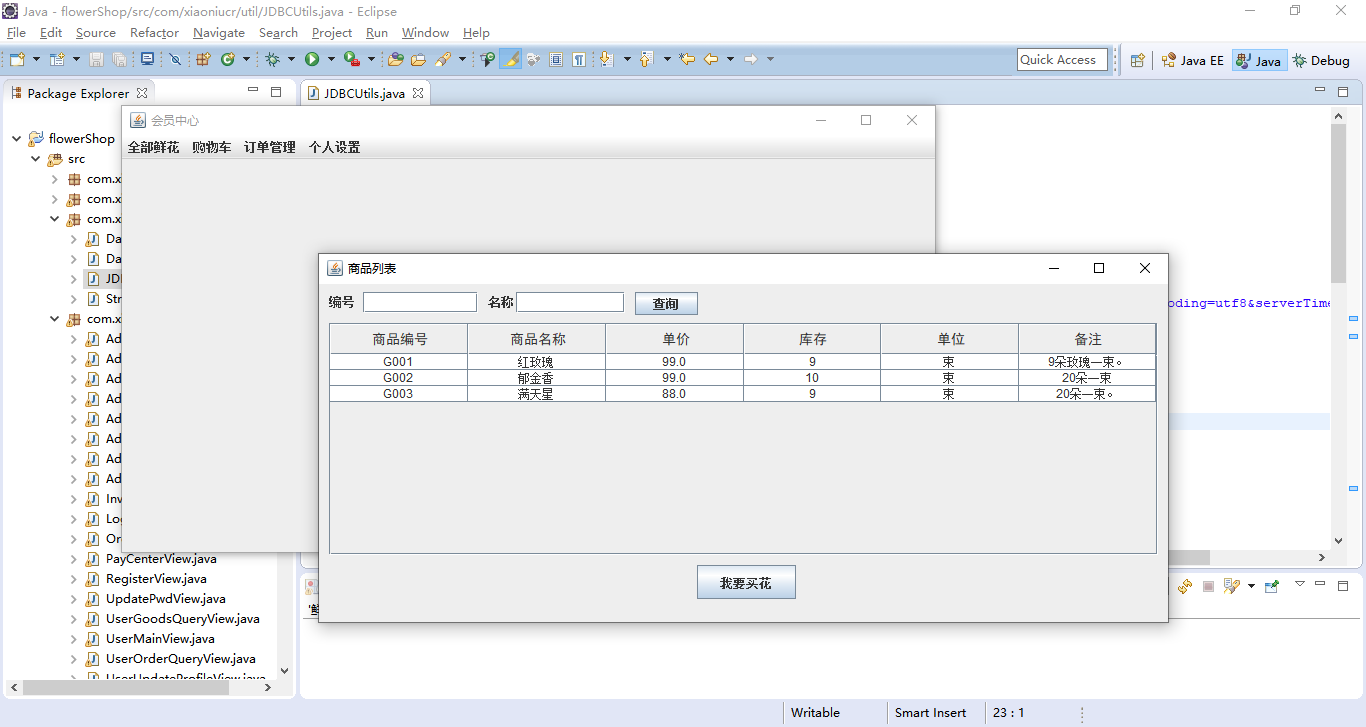Image resolution: width=1366 pixels, height=727 pixels.
Task: Click the Quick Access search box
Action: pyautogui.click(x=1063, y=60)
